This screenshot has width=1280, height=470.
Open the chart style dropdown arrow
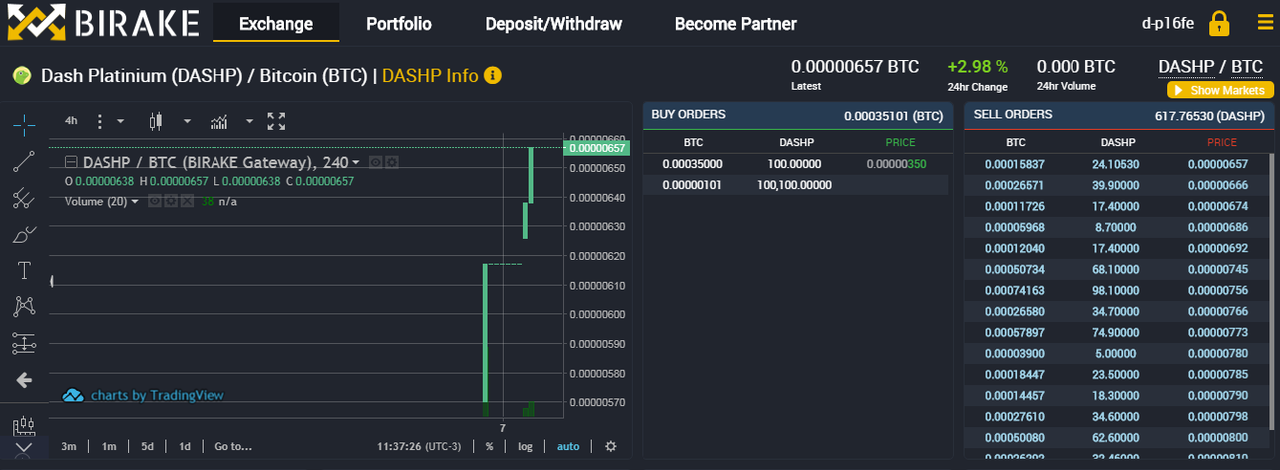tap(187, 122)
